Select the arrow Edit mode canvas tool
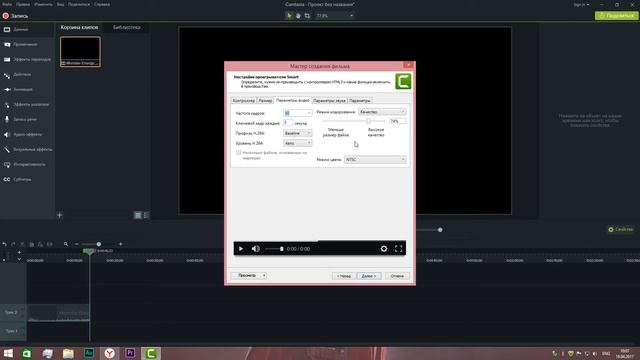This screenshot has height=360, width=640. [x=289, y=16]
